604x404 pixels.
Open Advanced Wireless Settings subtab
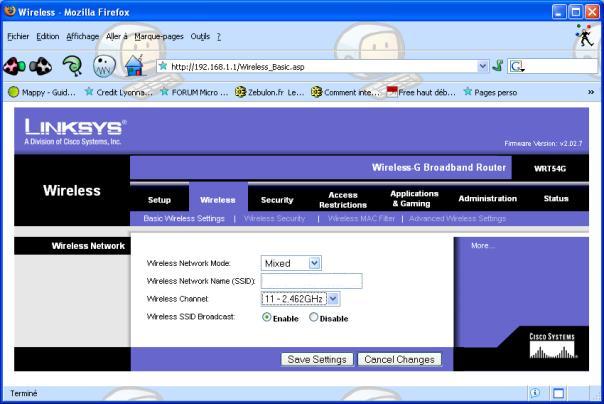[x=457, y=218]
